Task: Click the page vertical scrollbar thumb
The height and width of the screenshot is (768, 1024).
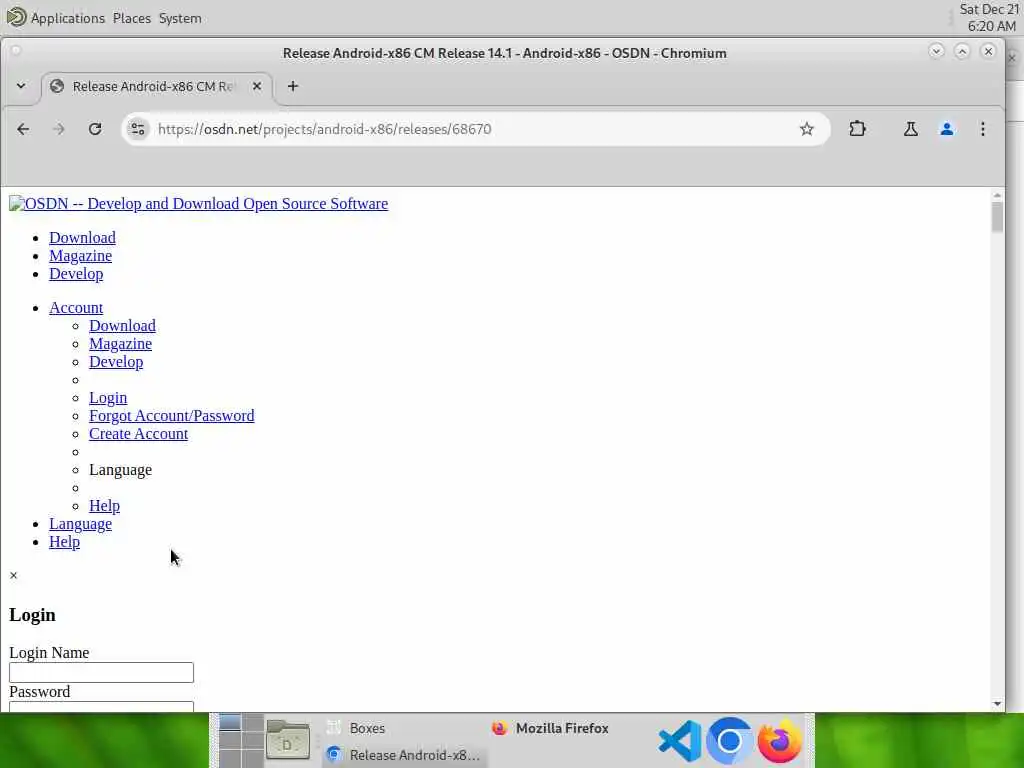Action: 997,217
